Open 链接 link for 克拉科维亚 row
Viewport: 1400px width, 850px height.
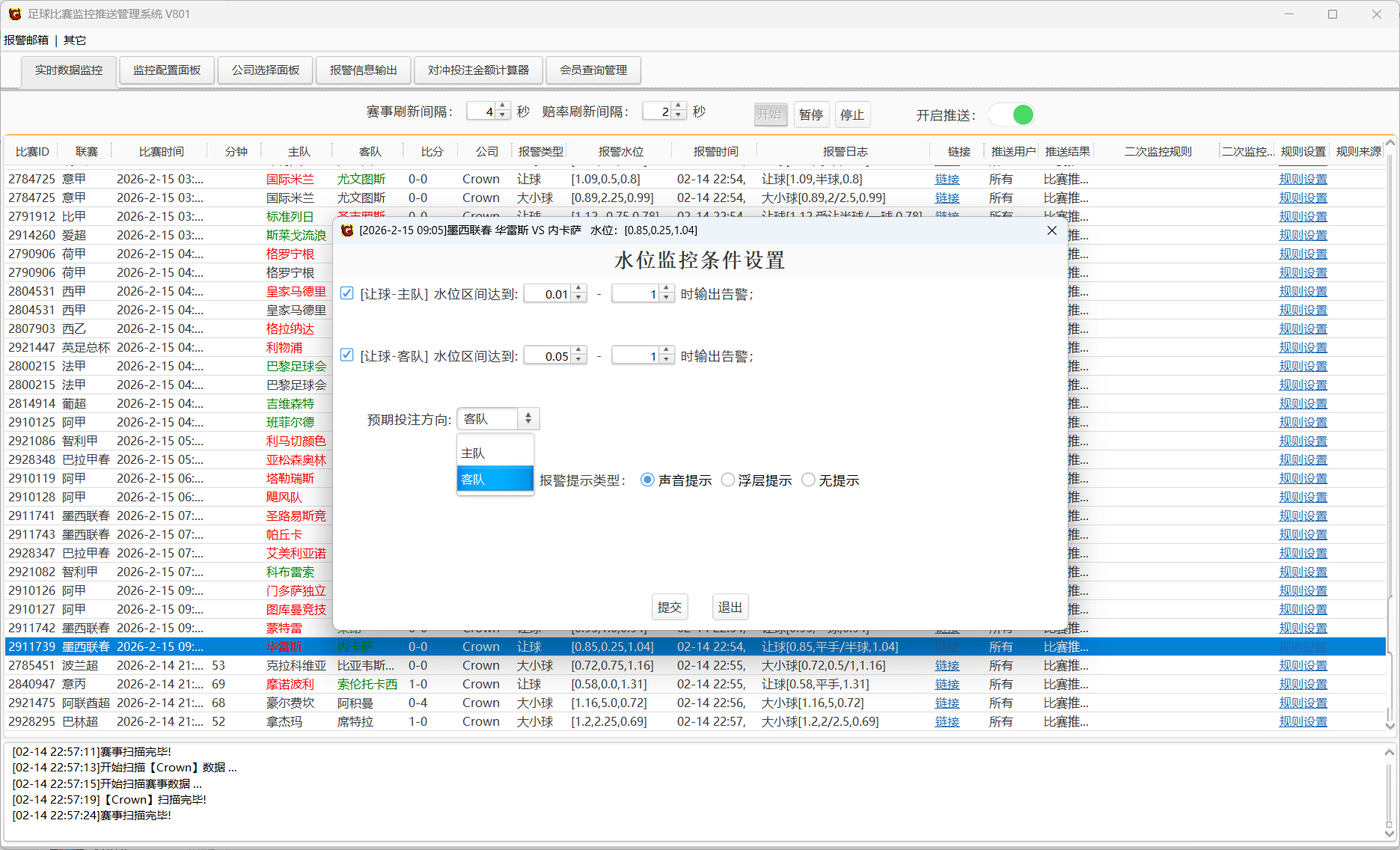coord(947,666)
